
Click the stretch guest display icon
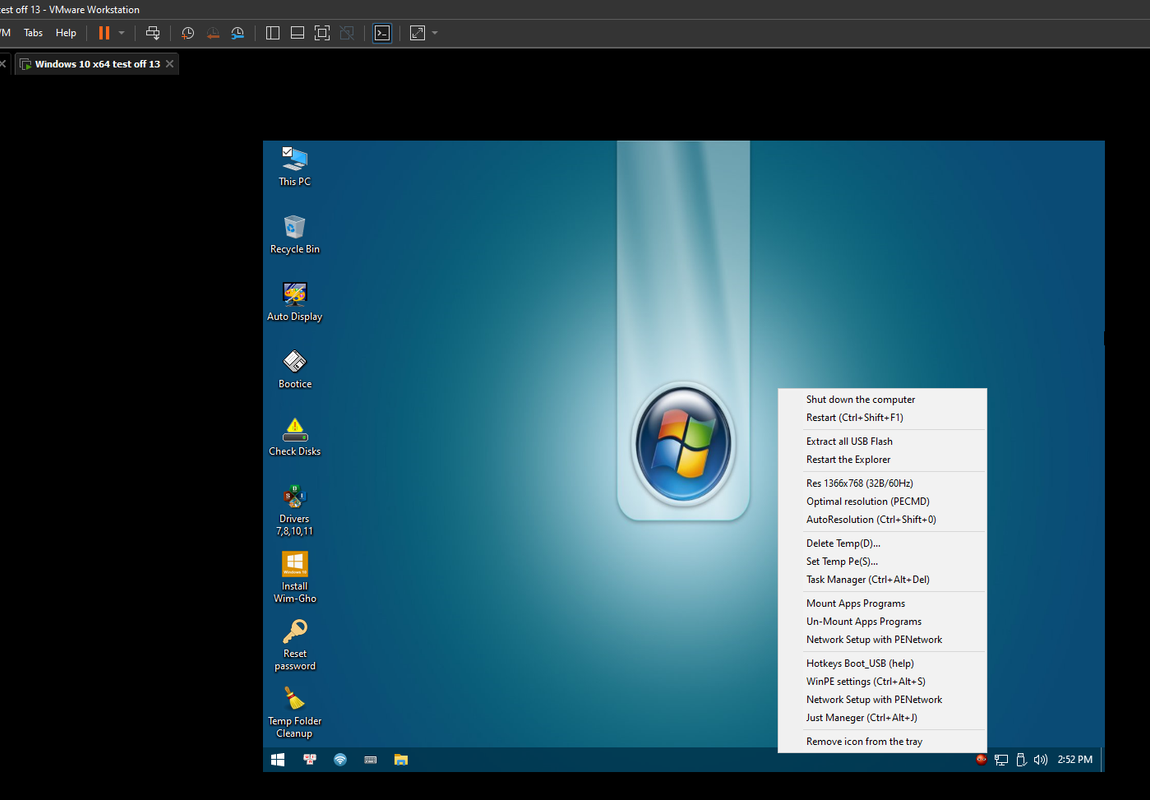(x=417, y=33)
